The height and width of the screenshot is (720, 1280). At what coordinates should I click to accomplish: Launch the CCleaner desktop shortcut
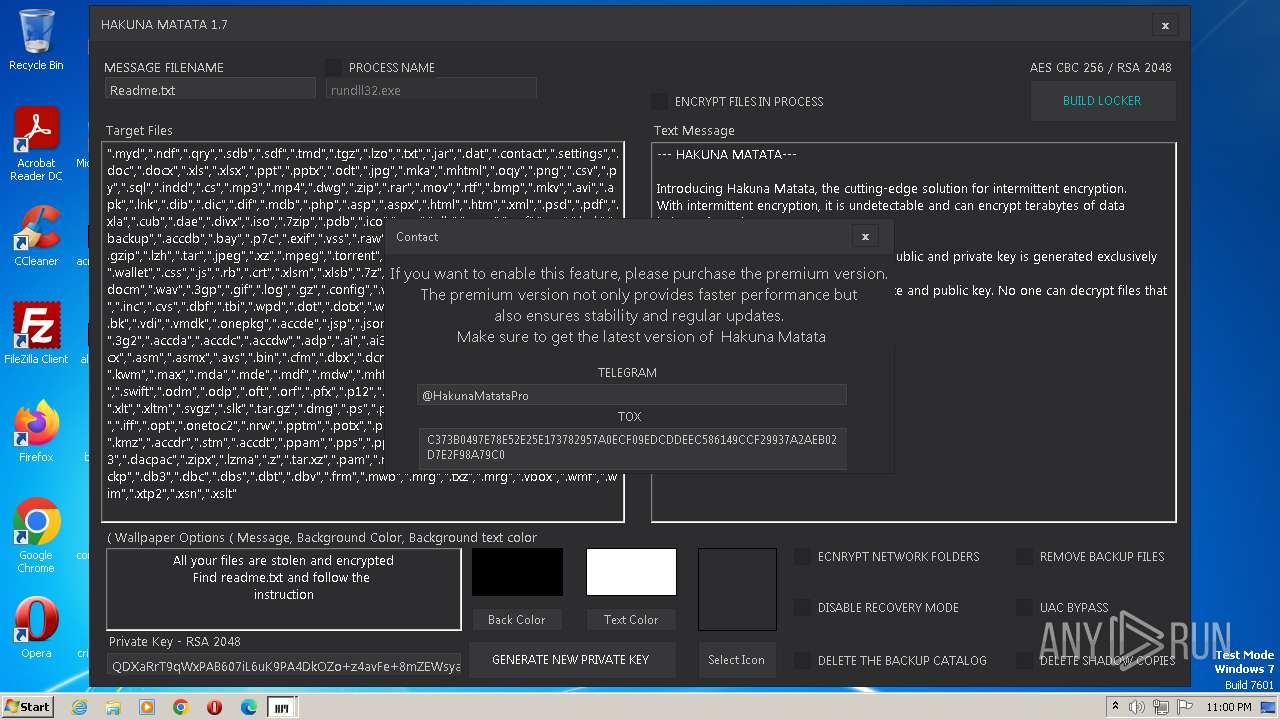tap(36, 236)
